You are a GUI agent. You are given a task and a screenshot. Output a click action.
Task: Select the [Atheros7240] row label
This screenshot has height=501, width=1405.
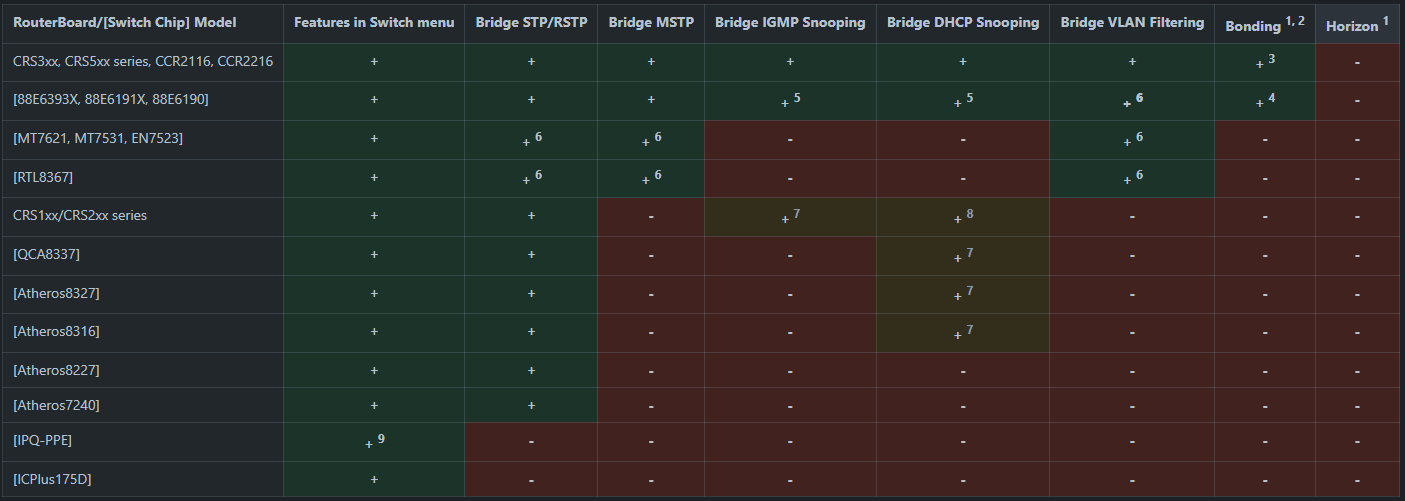tap(56, 405)
